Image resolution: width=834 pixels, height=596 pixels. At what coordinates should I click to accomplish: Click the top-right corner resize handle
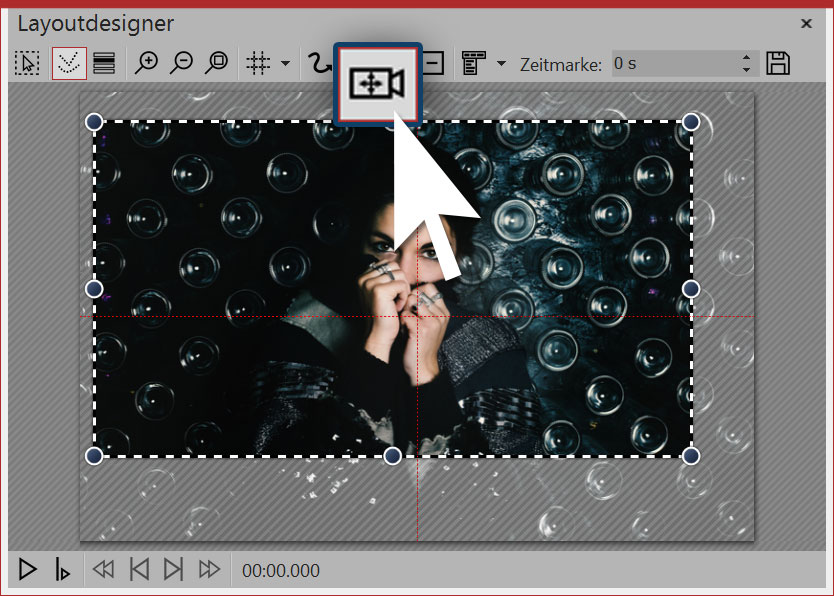pos(691,122)
